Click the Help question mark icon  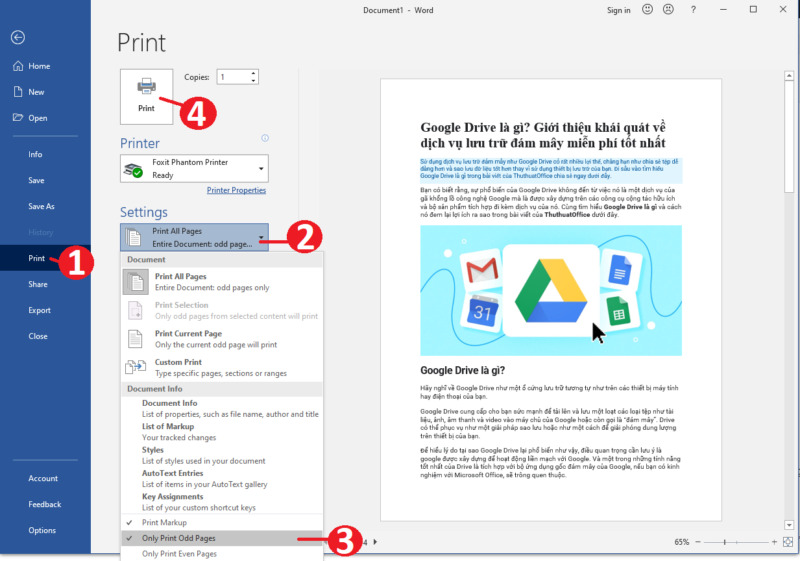692,10
